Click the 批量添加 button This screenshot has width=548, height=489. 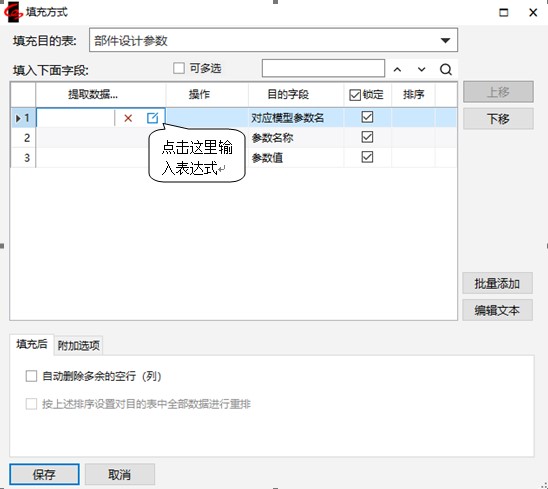497,283
